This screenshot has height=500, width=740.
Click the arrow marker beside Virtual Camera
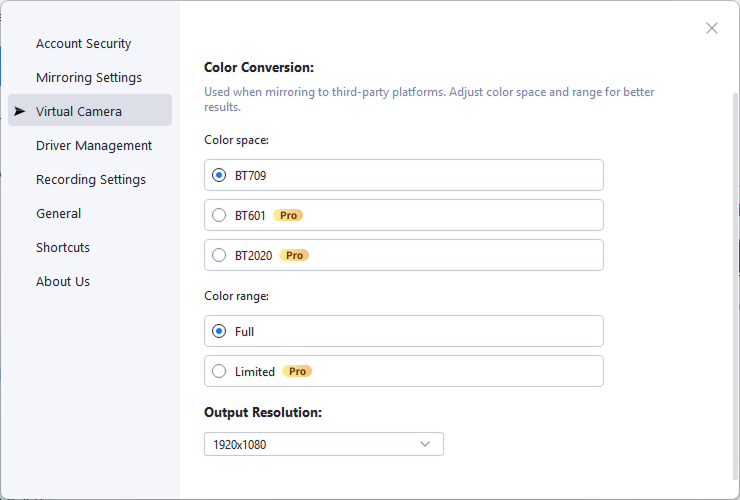[20, 111]
